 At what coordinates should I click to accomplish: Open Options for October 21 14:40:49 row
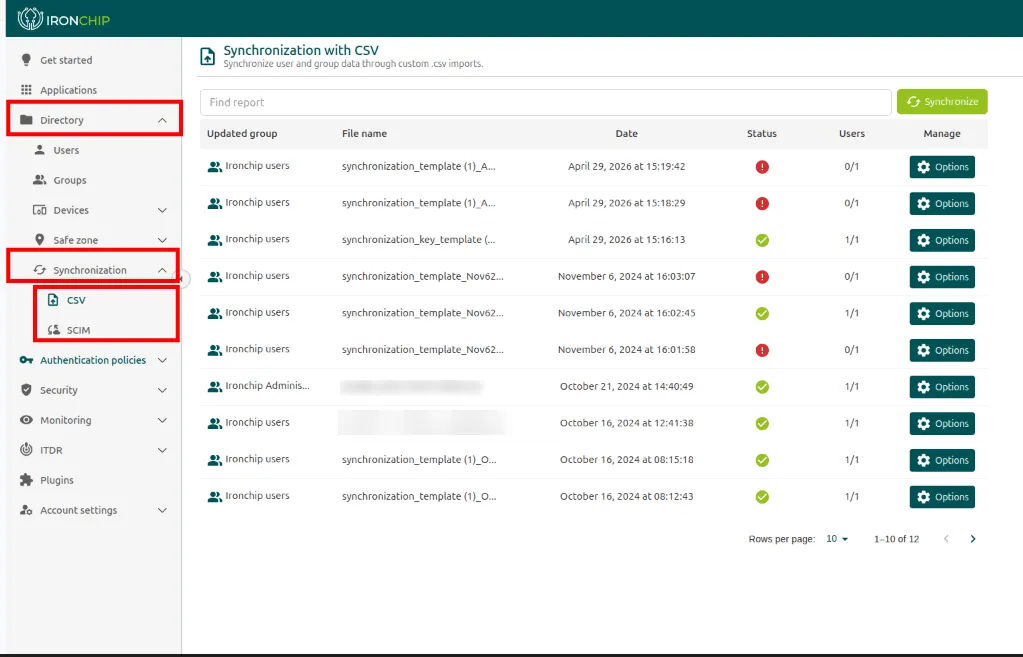pos(942,387)
